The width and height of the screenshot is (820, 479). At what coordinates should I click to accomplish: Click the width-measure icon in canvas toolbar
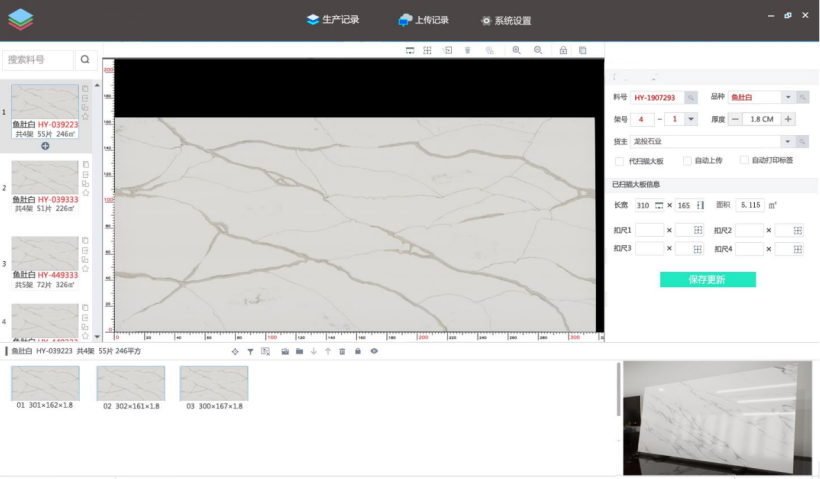410,50
